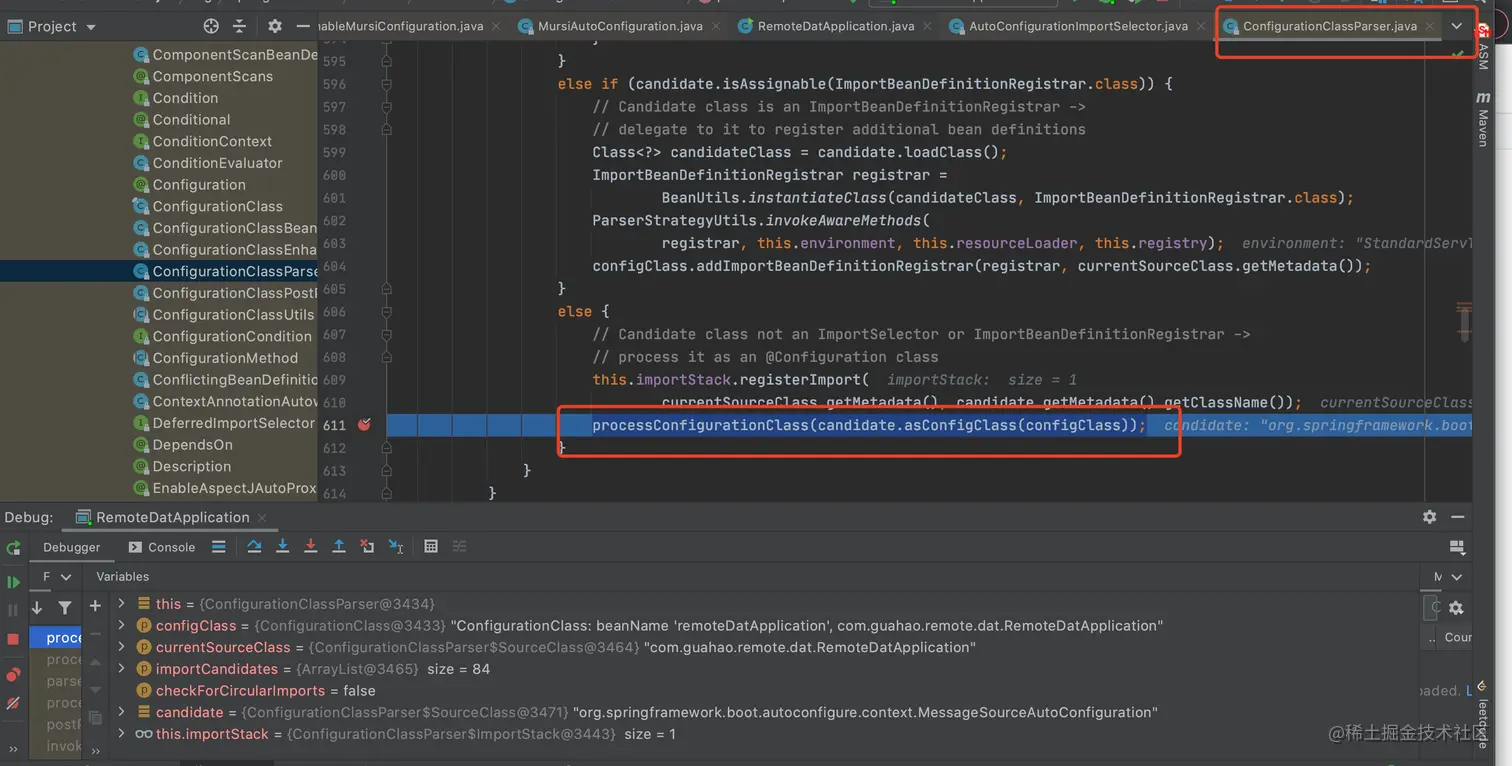
Task: Click the Trace Current Stream Chain icon
Action: click(460, 546)
